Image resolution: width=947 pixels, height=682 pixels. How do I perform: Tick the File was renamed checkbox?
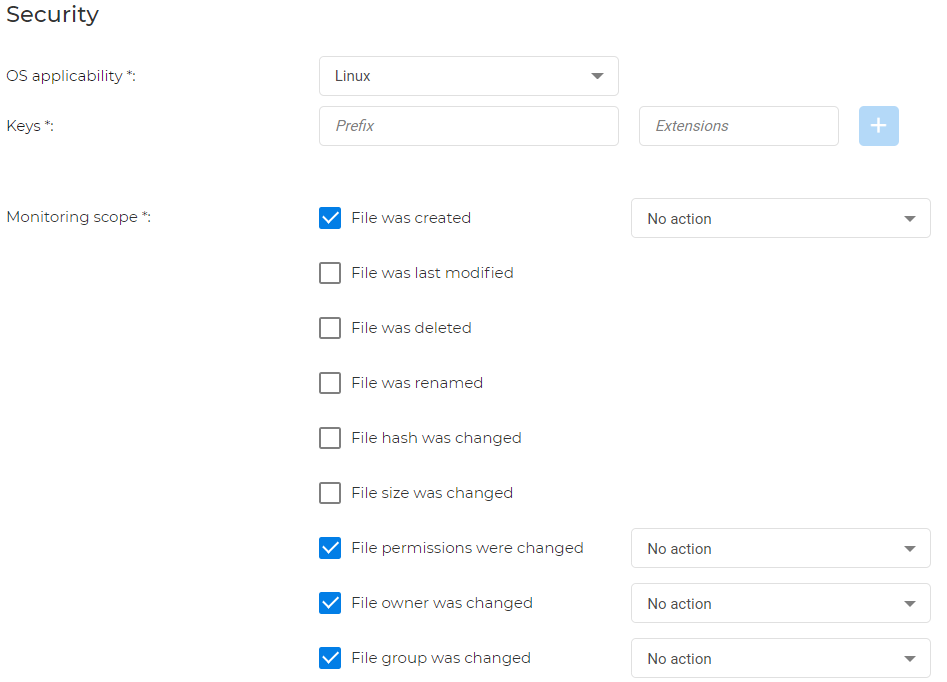pyautogui.click(x=330, y=383)
